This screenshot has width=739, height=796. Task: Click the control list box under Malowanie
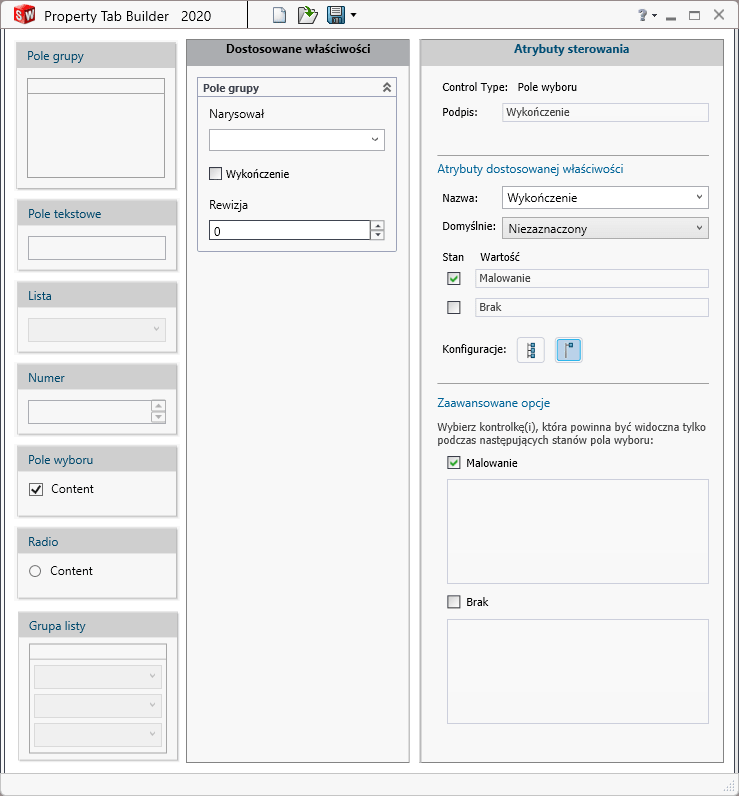578,532
